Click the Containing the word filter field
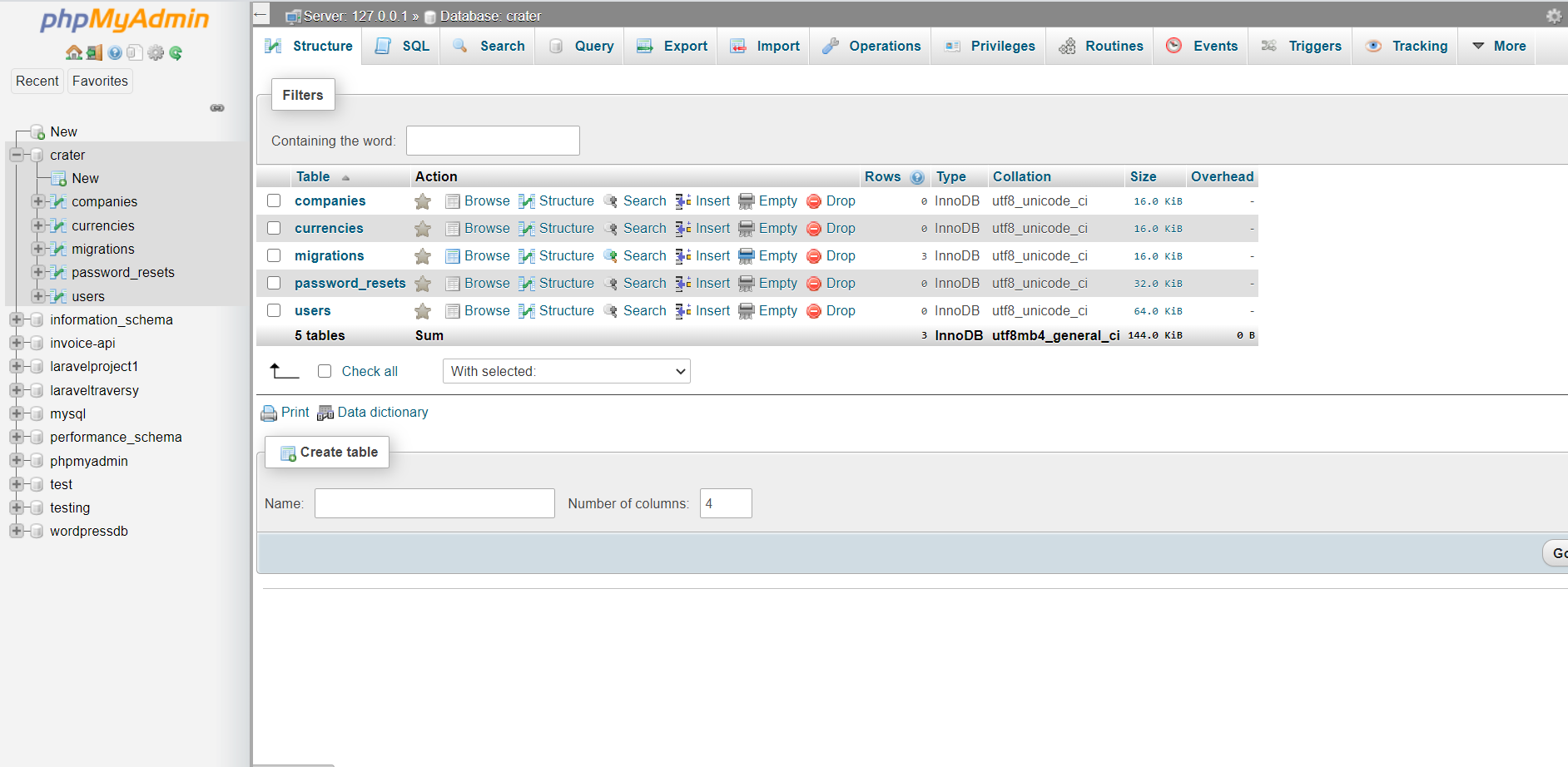 click(492, 140)
